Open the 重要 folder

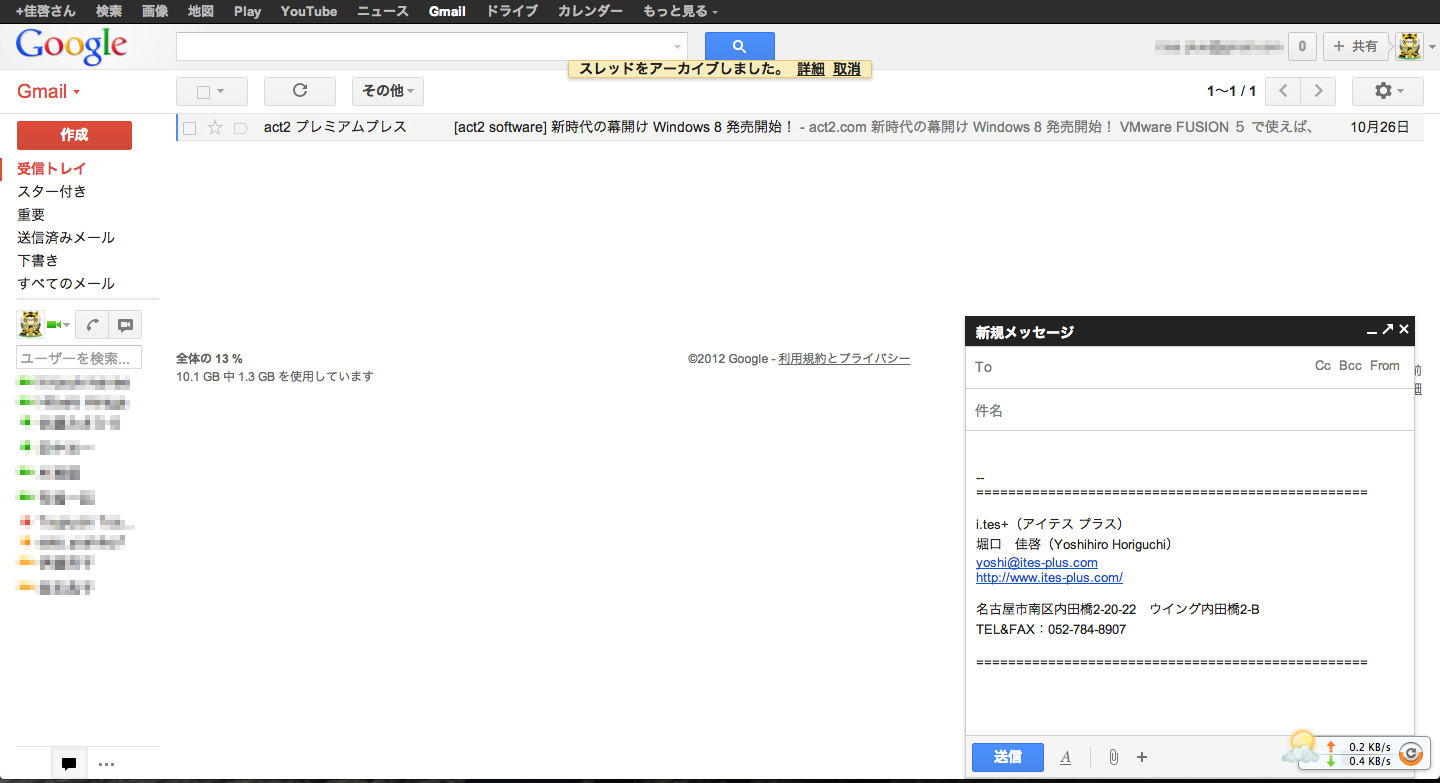31,214
